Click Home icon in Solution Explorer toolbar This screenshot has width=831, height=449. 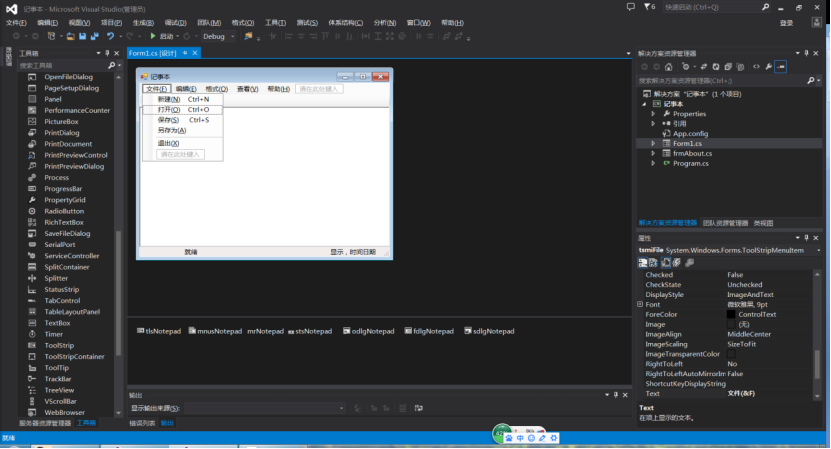coord(668,67)
